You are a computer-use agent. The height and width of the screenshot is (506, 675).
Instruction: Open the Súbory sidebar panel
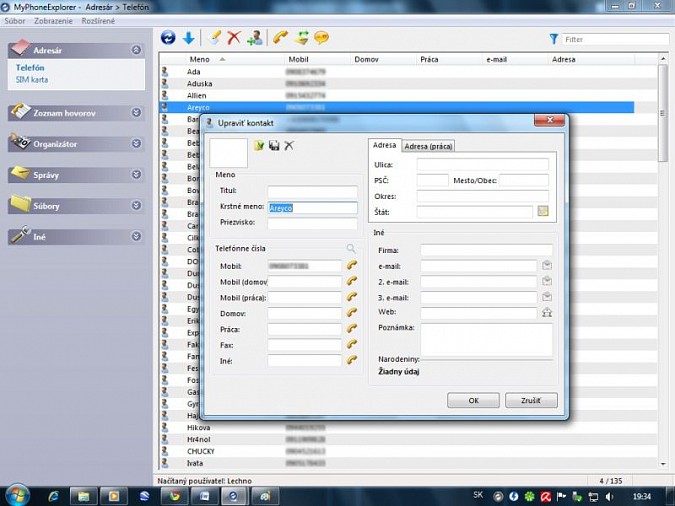(x=76, y=206)
